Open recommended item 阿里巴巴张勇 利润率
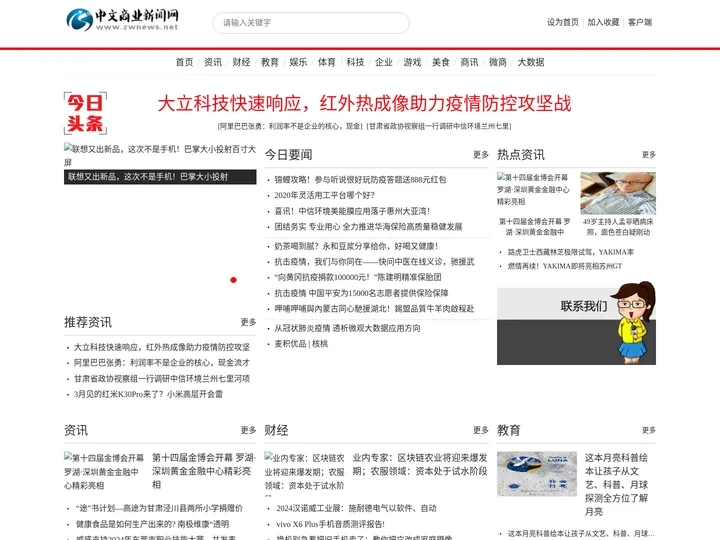This screenshot has width=720, height=540. click(162, 363)
